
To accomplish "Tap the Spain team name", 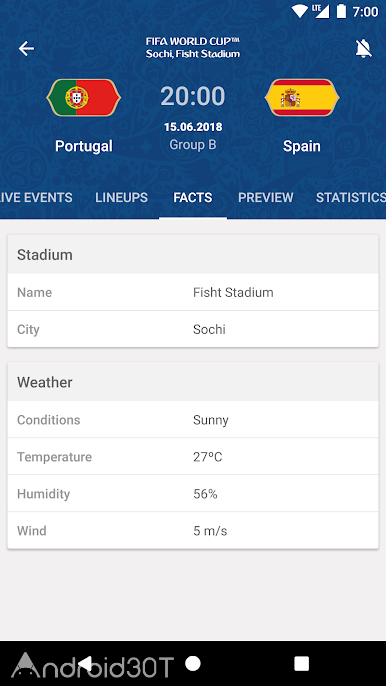I will point(302,146).
